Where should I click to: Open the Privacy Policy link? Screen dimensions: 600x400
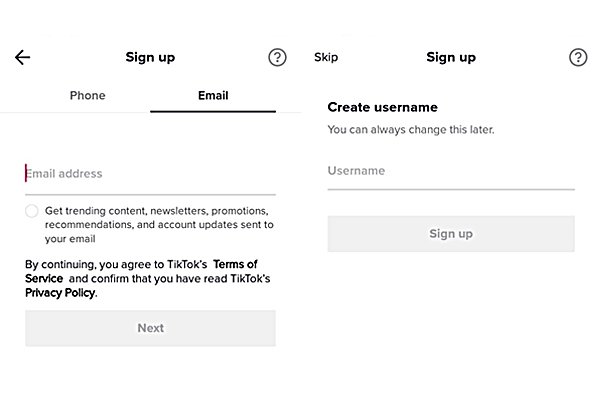[60, 293]
